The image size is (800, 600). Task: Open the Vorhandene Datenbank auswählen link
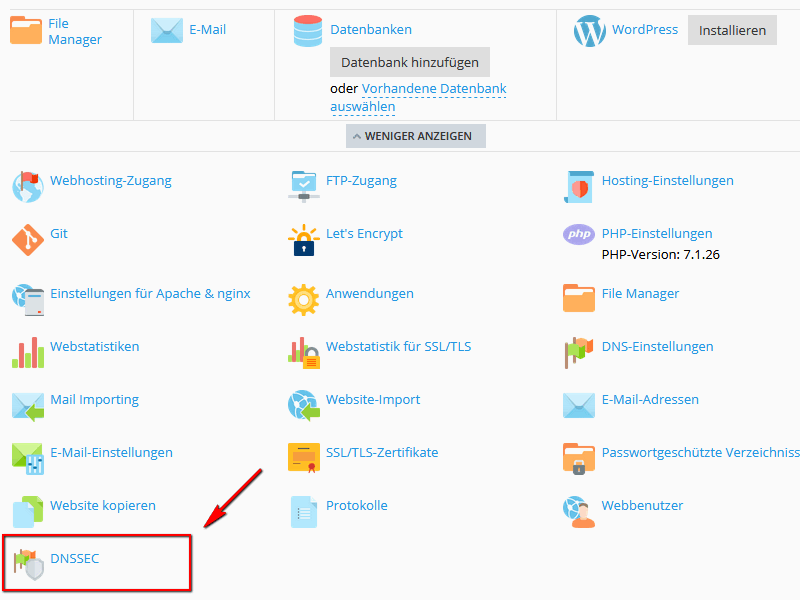click(x=433, y=89)
